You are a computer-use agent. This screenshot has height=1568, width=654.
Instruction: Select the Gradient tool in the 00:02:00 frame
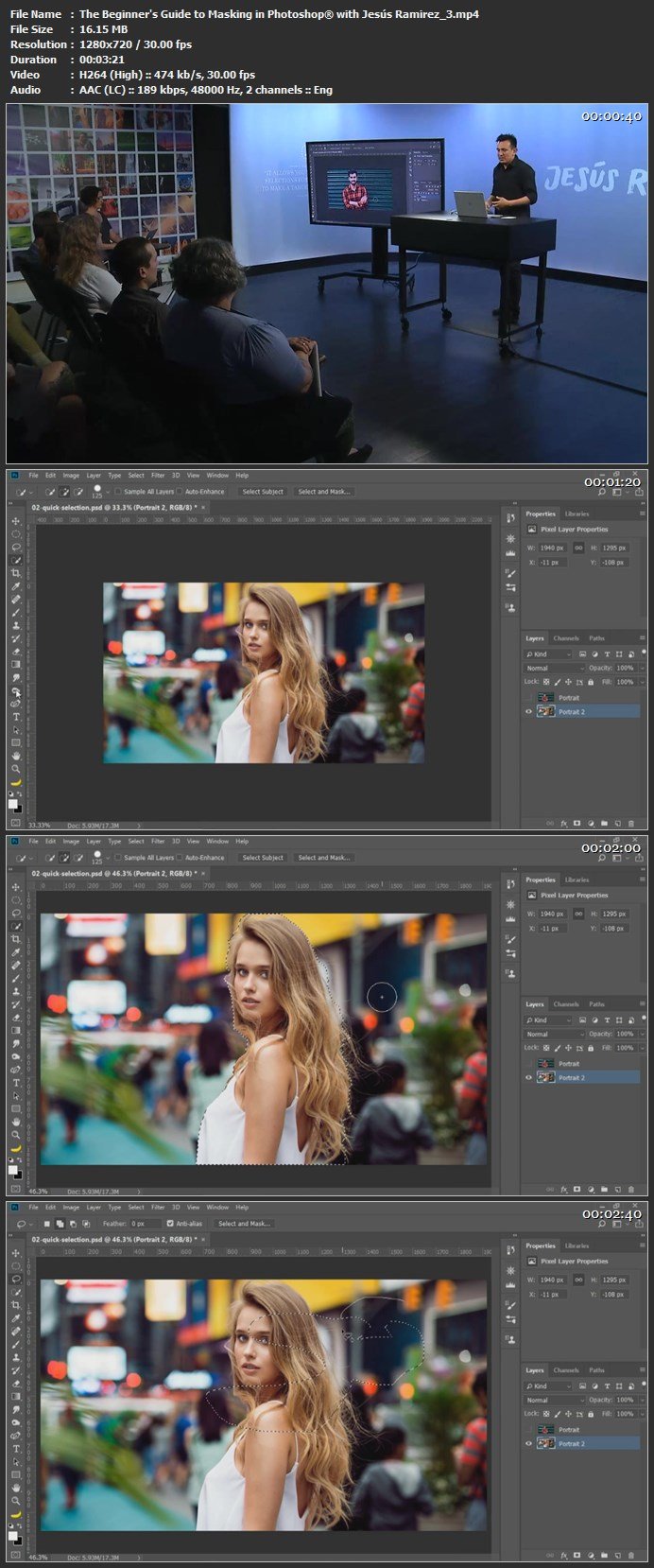[15, 1031]
